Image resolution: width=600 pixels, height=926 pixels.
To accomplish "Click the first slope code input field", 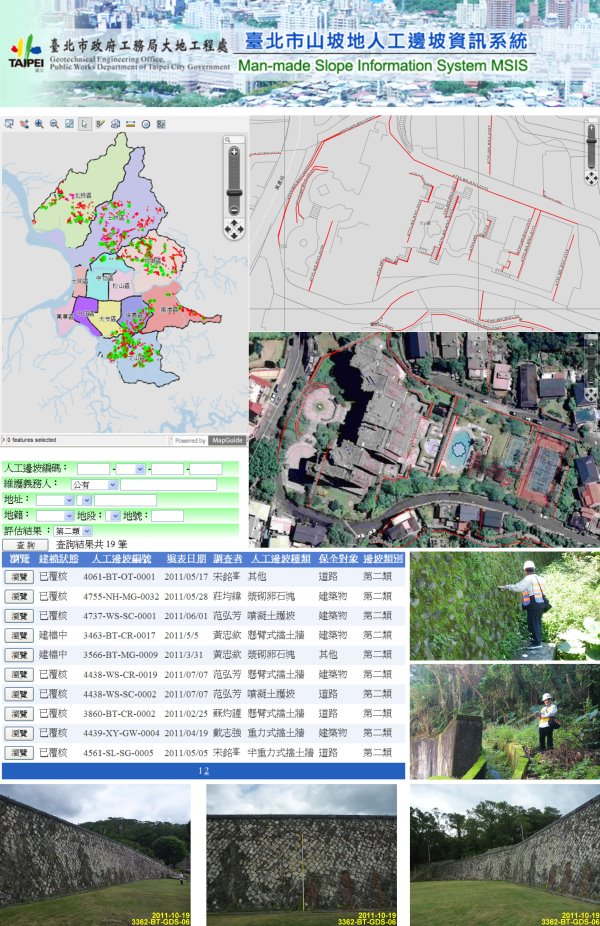I will point(93,469).
